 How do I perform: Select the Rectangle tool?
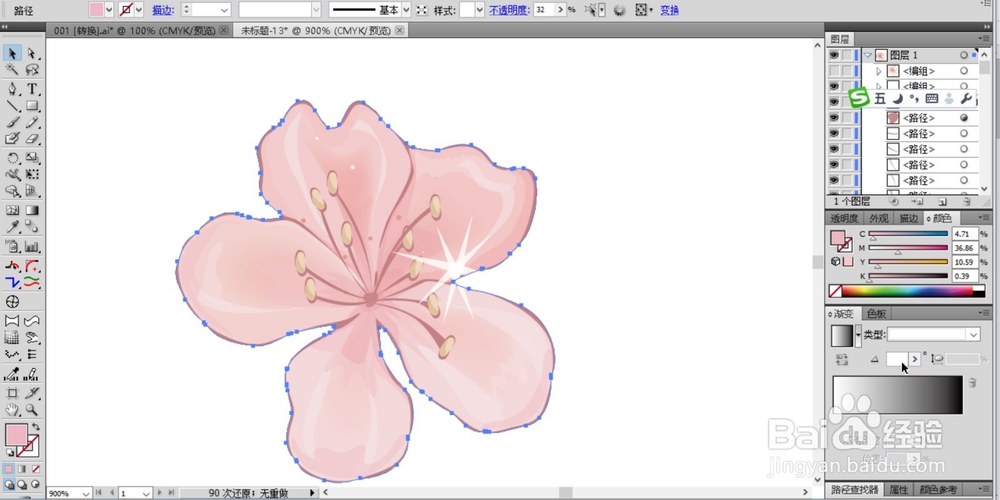tap(32, 105)
